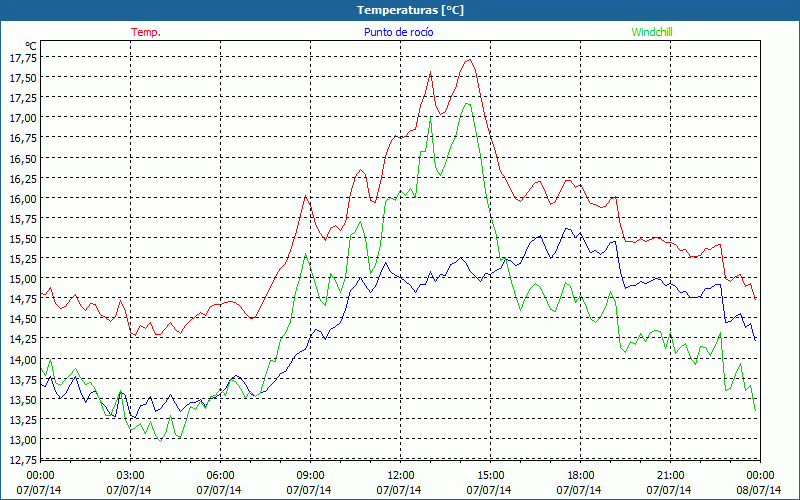Click the 16,50 y-axis value
The image size is (800, 500).
23,158
